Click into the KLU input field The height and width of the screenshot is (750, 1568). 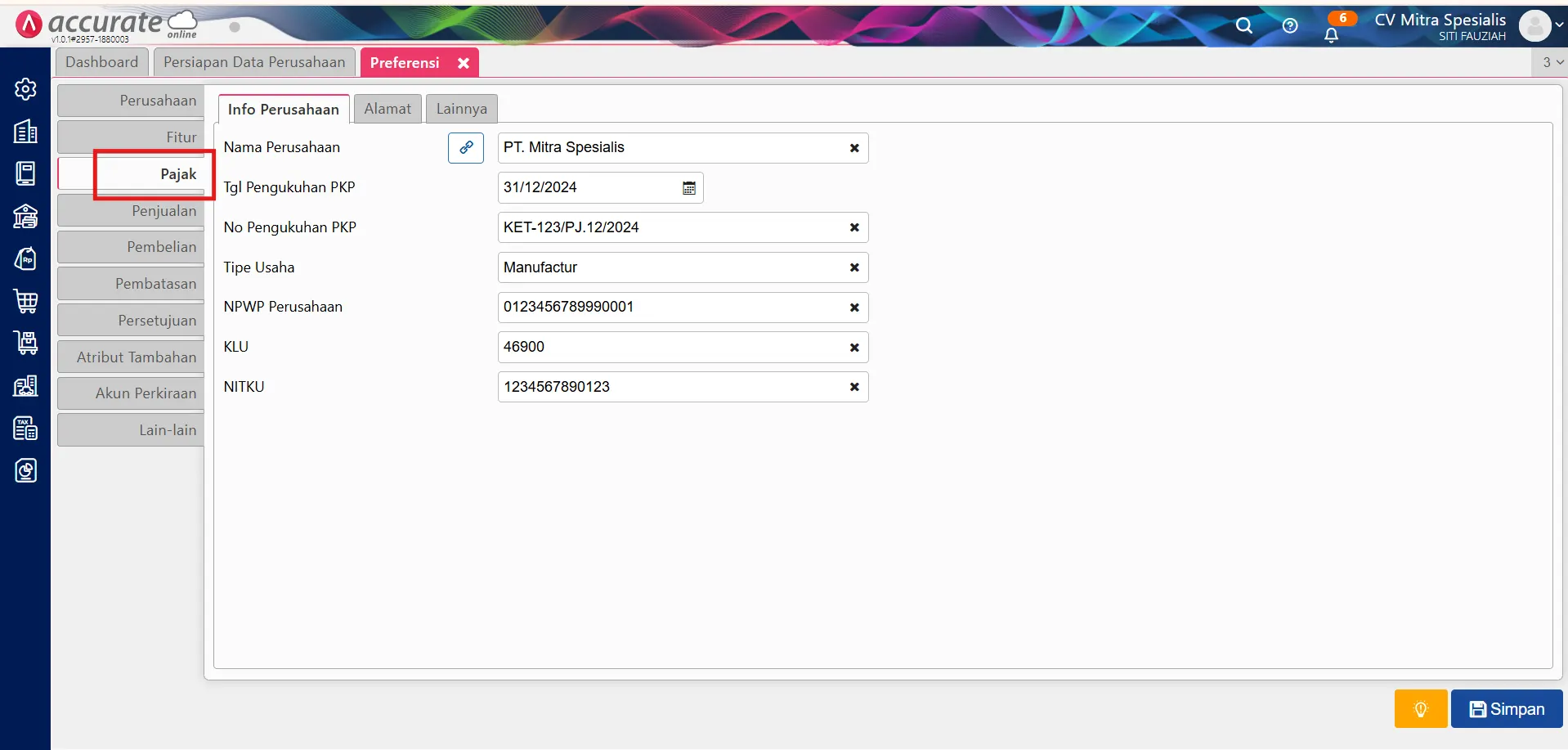point(670,347)
